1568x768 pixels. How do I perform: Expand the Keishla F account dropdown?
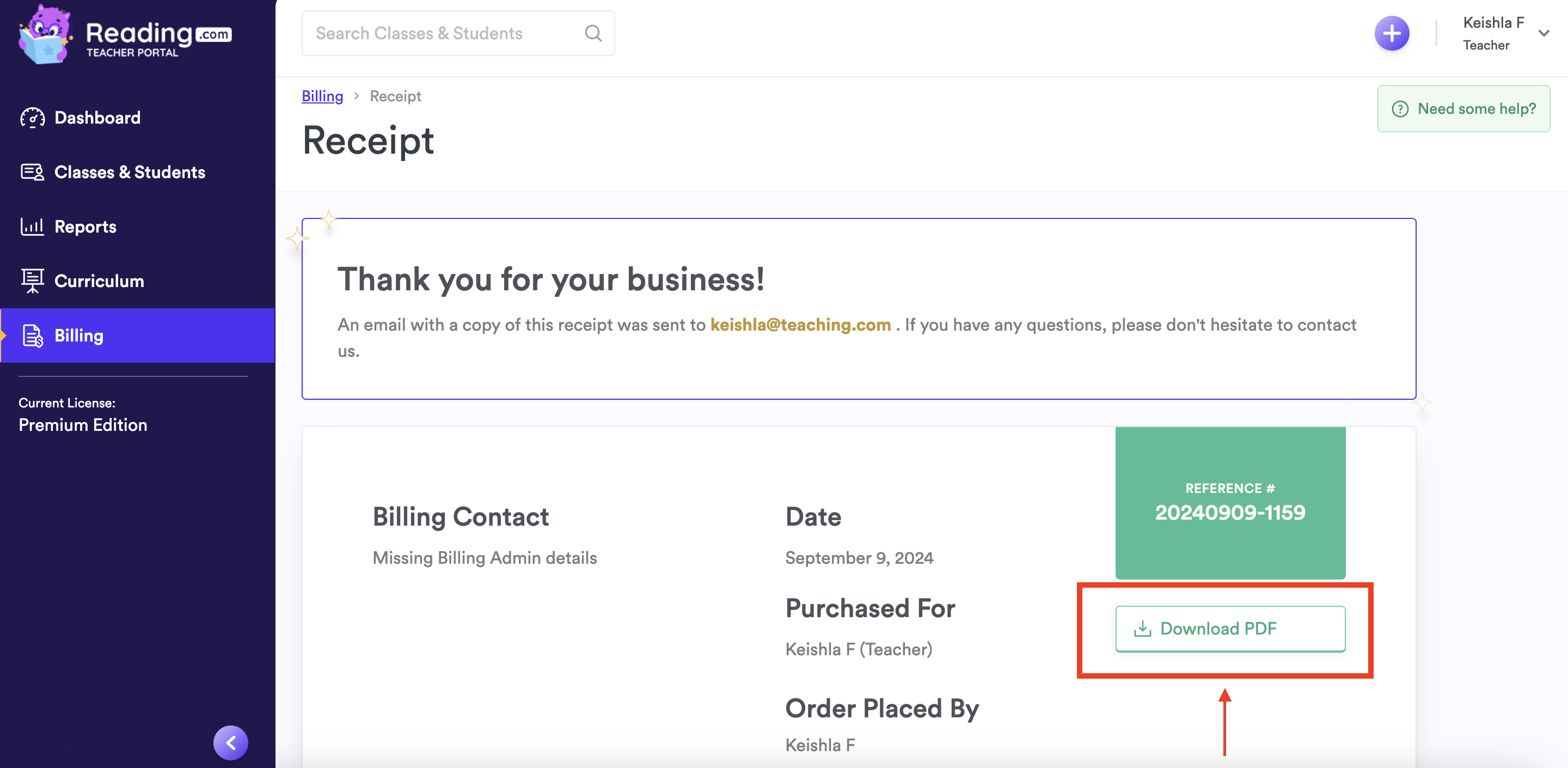[1543, 33]
